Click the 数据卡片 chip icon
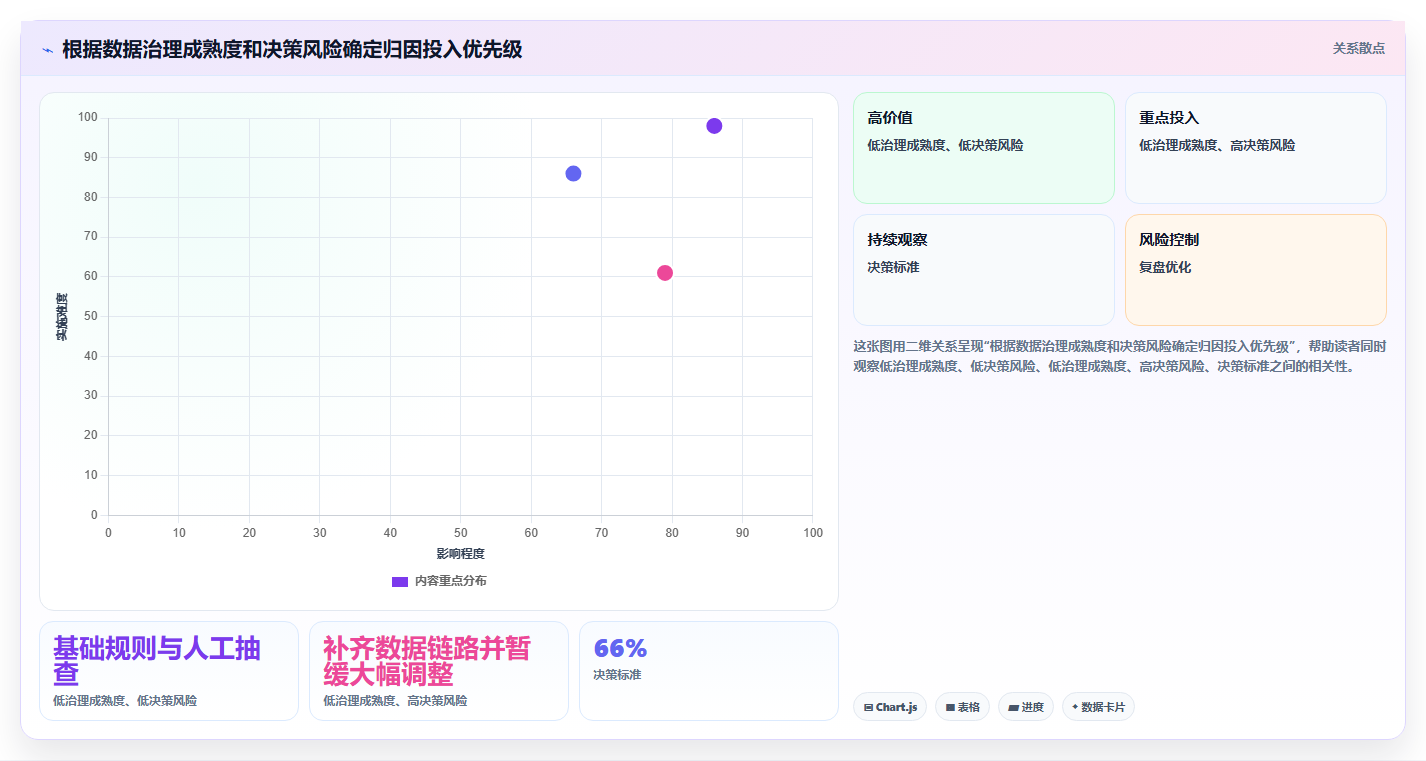 tap(1075, 707)
